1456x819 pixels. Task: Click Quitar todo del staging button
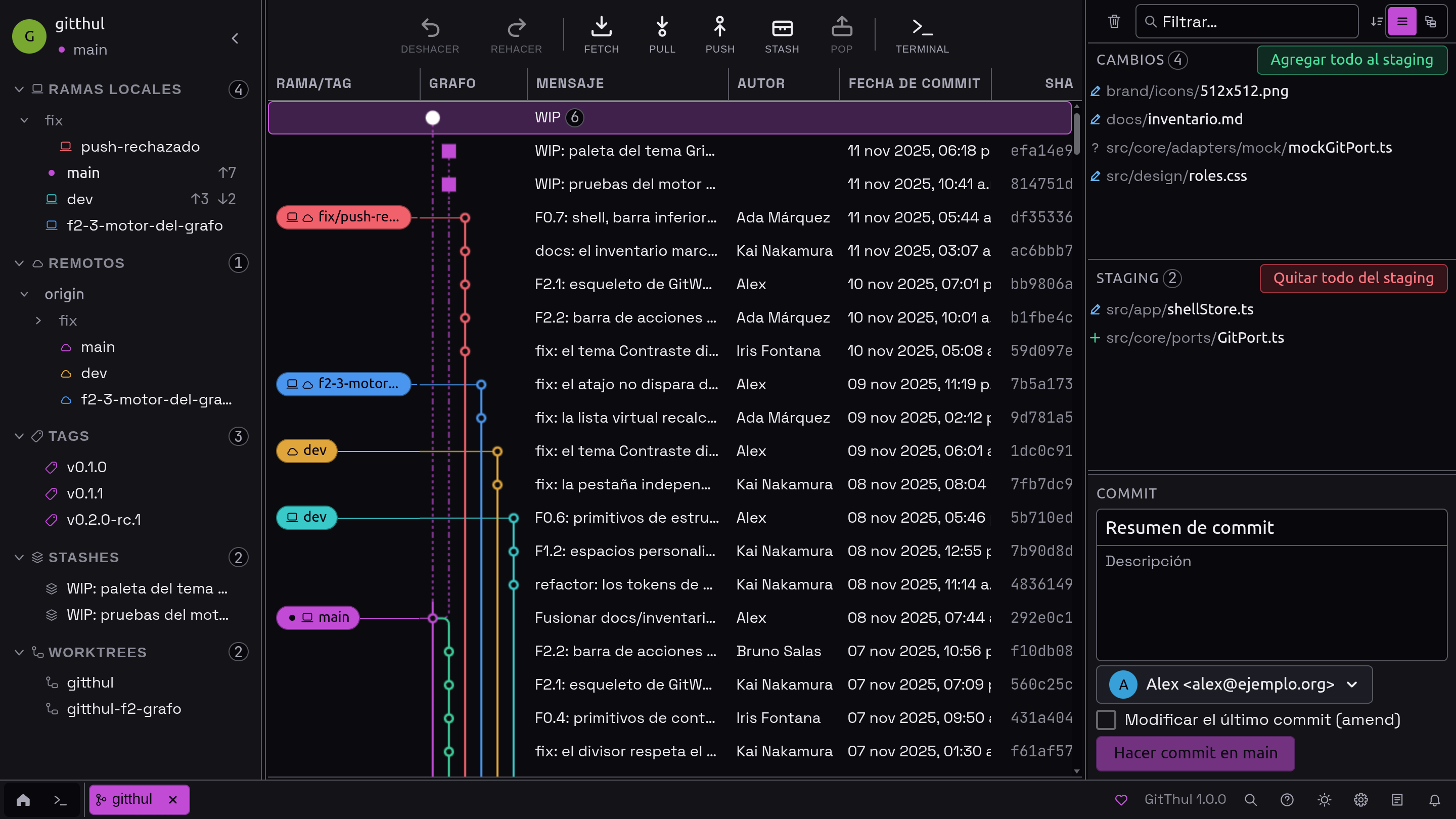(x=1353, y=278)
